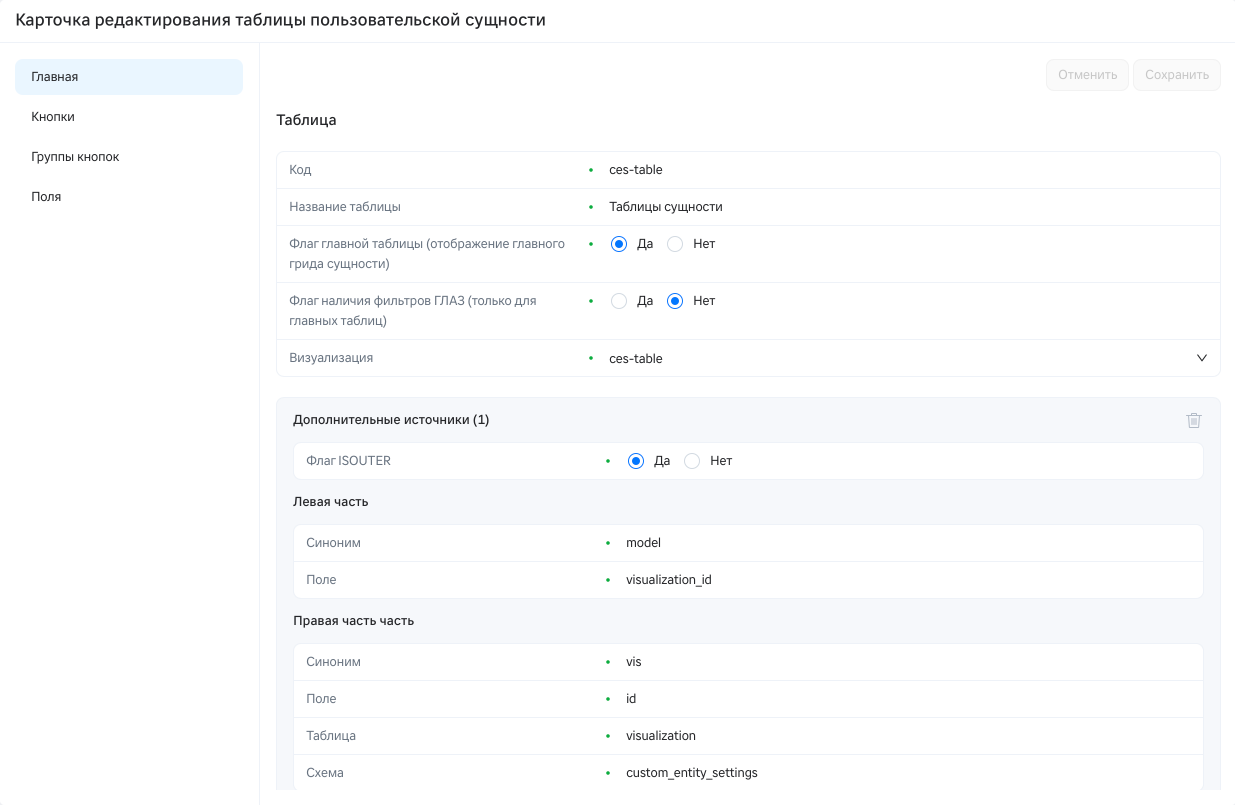Edit the Таблица value visualization
The width and height of the screenshot is (1235, 805).
[661, 736]
